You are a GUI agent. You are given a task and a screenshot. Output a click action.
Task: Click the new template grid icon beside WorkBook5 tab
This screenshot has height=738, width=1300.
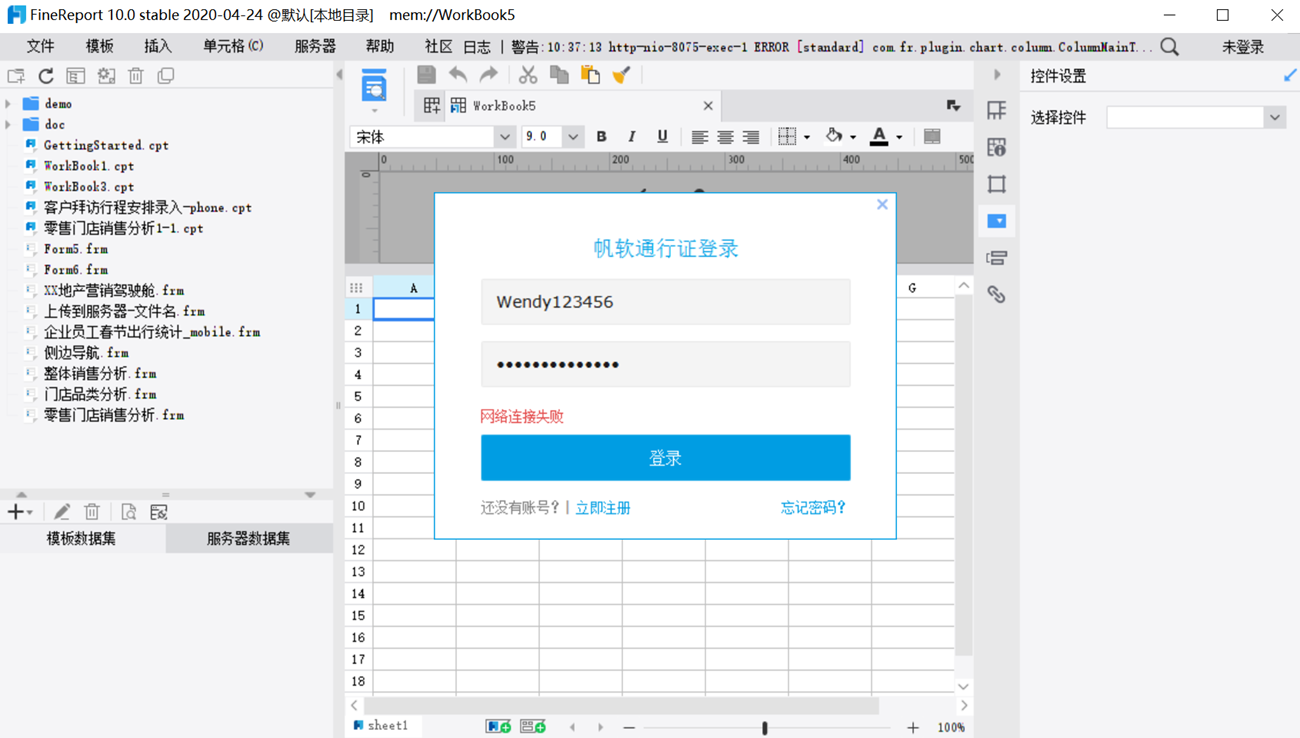[432, 105]
